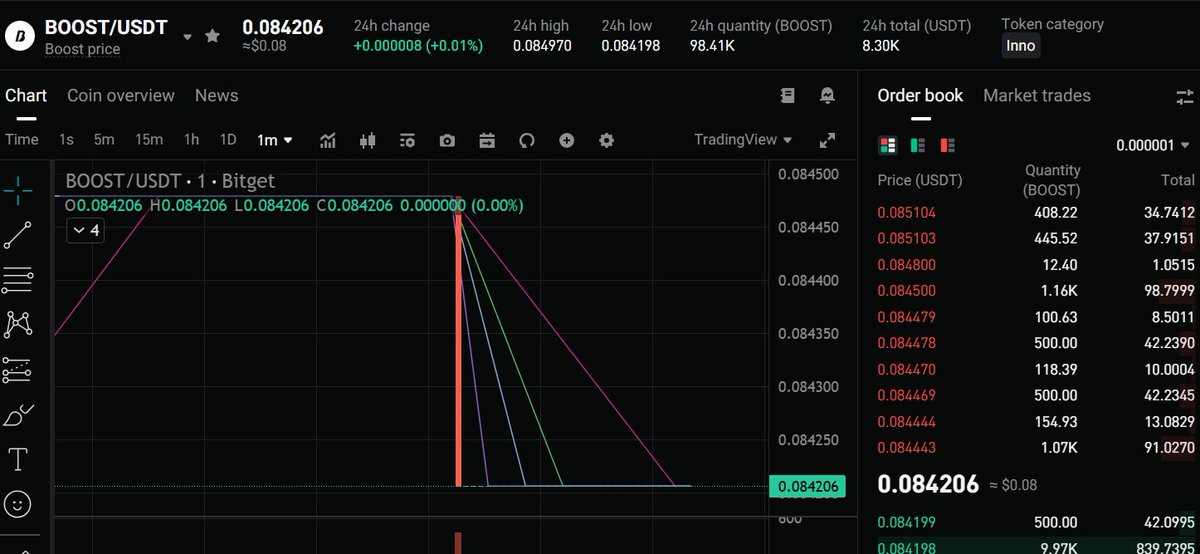Open the 0.000001 price precision dropdown

click(x=1155, y=145)
